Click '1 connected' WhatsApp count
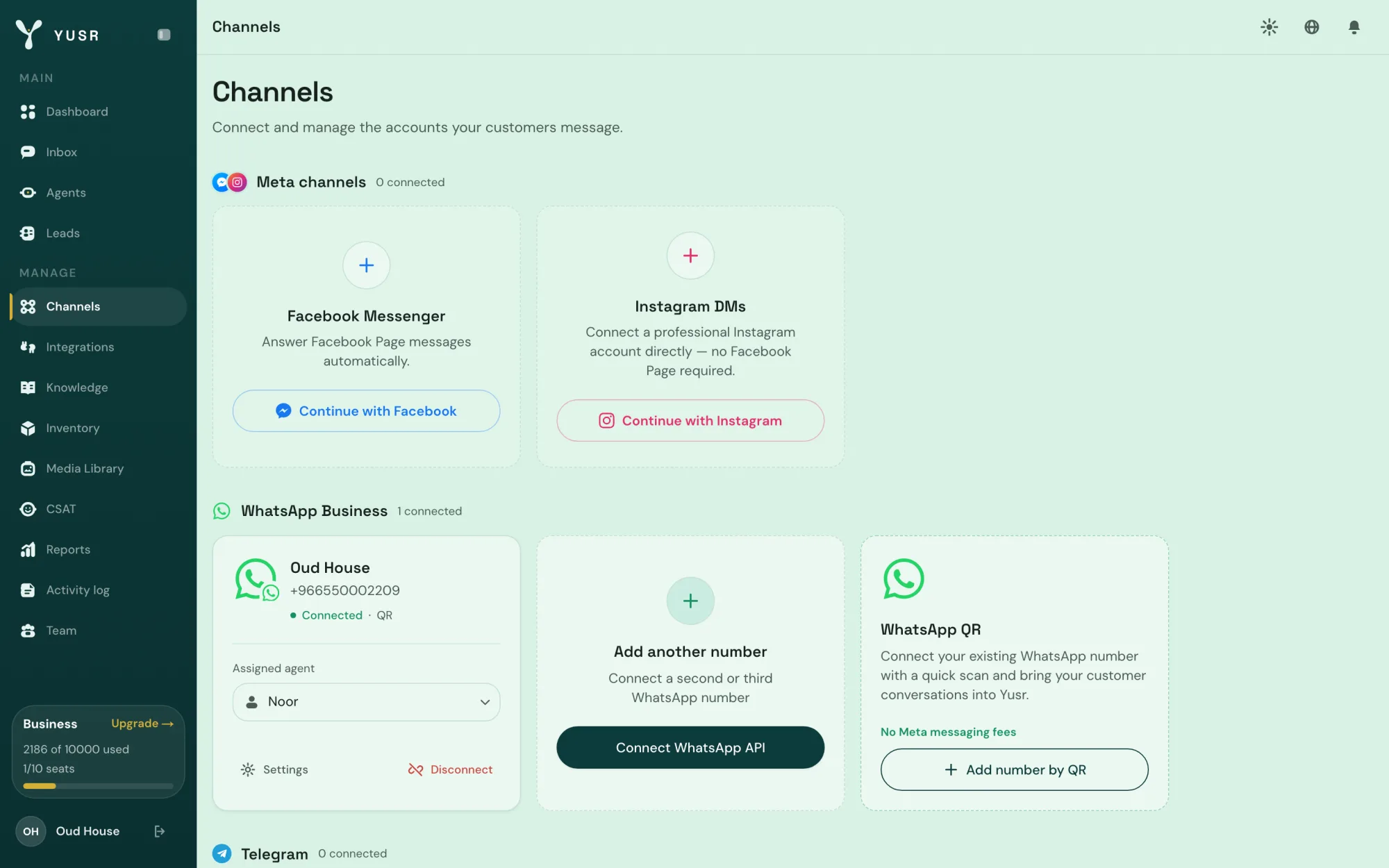The width and height of the screenshot is (1389, 868). tap(429, 511)
